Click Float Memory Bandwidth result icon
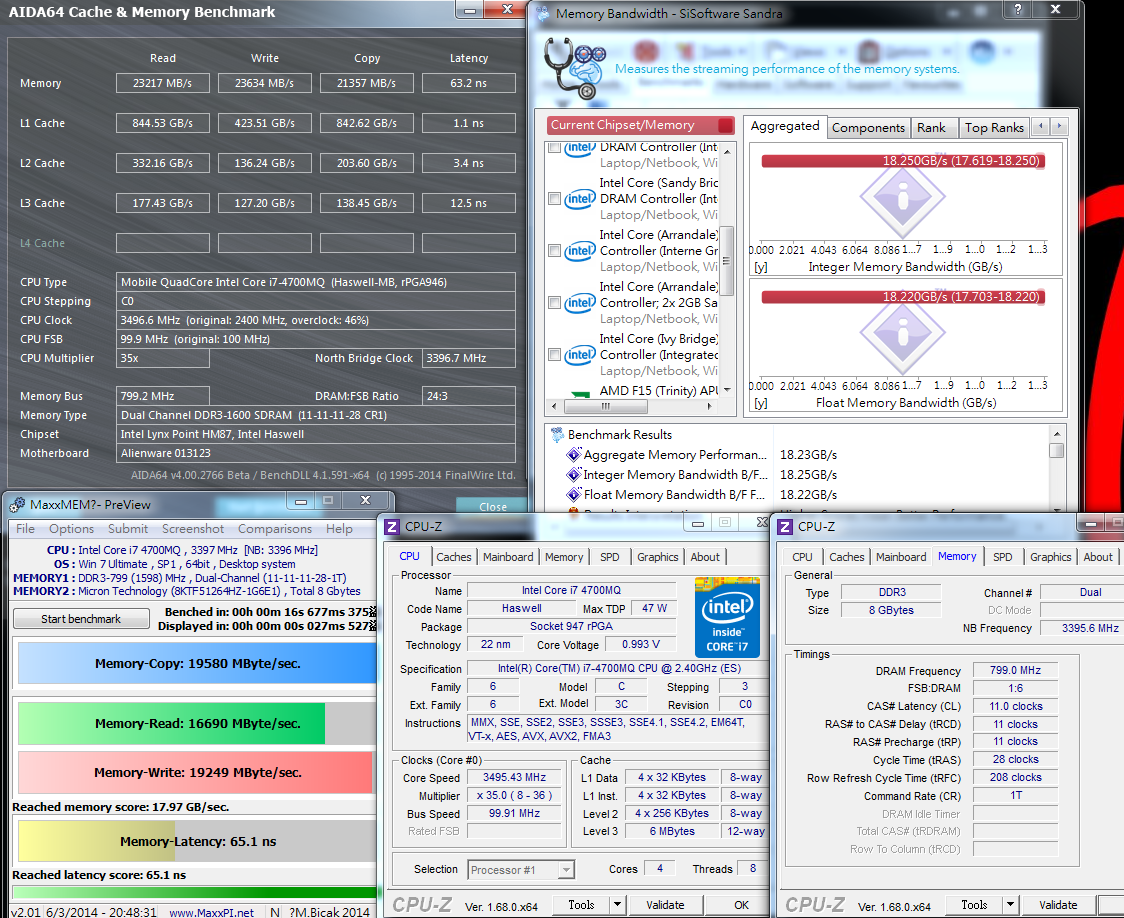 click(x=573, y=494)
